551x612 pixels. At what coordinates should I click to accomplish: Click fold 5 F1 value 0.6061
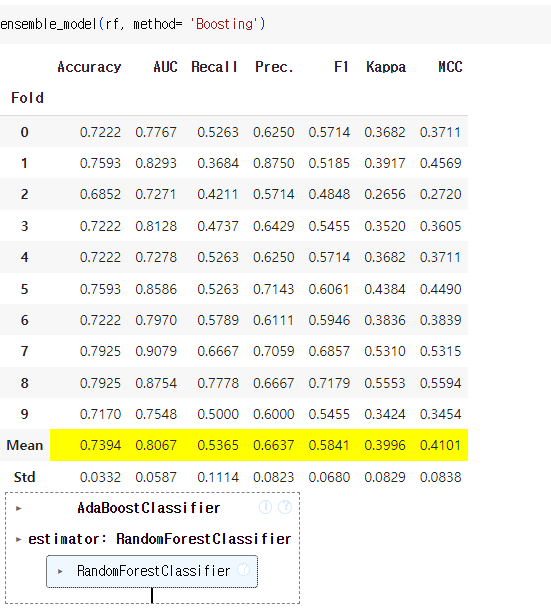[x=329, y=289]
